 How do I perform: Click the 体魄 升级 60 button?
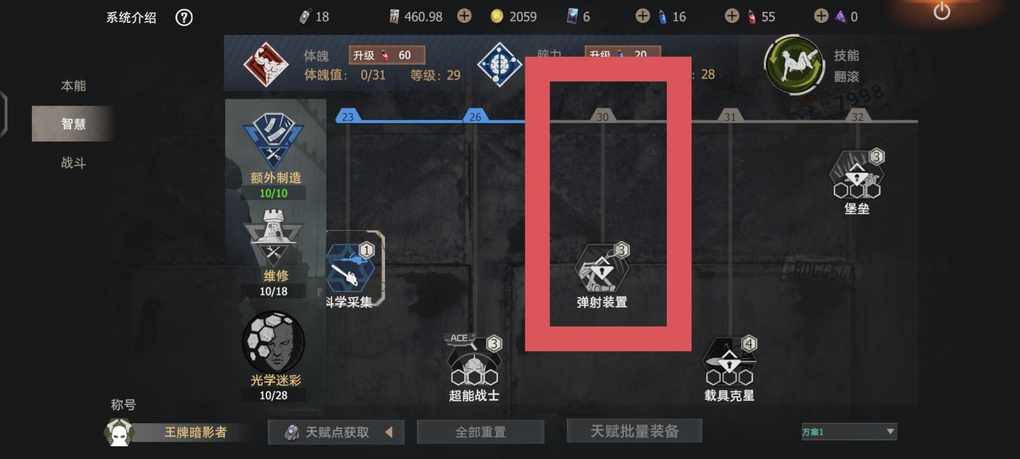(x=386, y=55)
